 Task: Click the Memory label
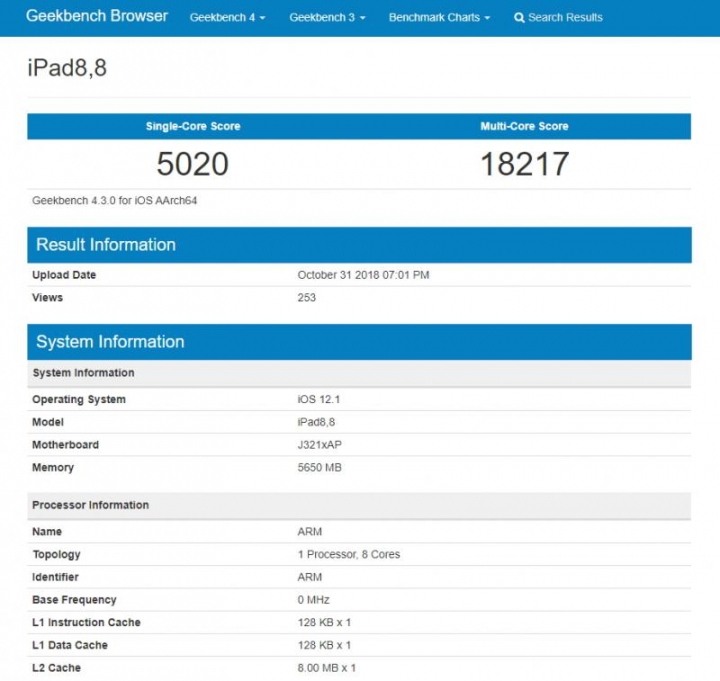click(53, 467)
